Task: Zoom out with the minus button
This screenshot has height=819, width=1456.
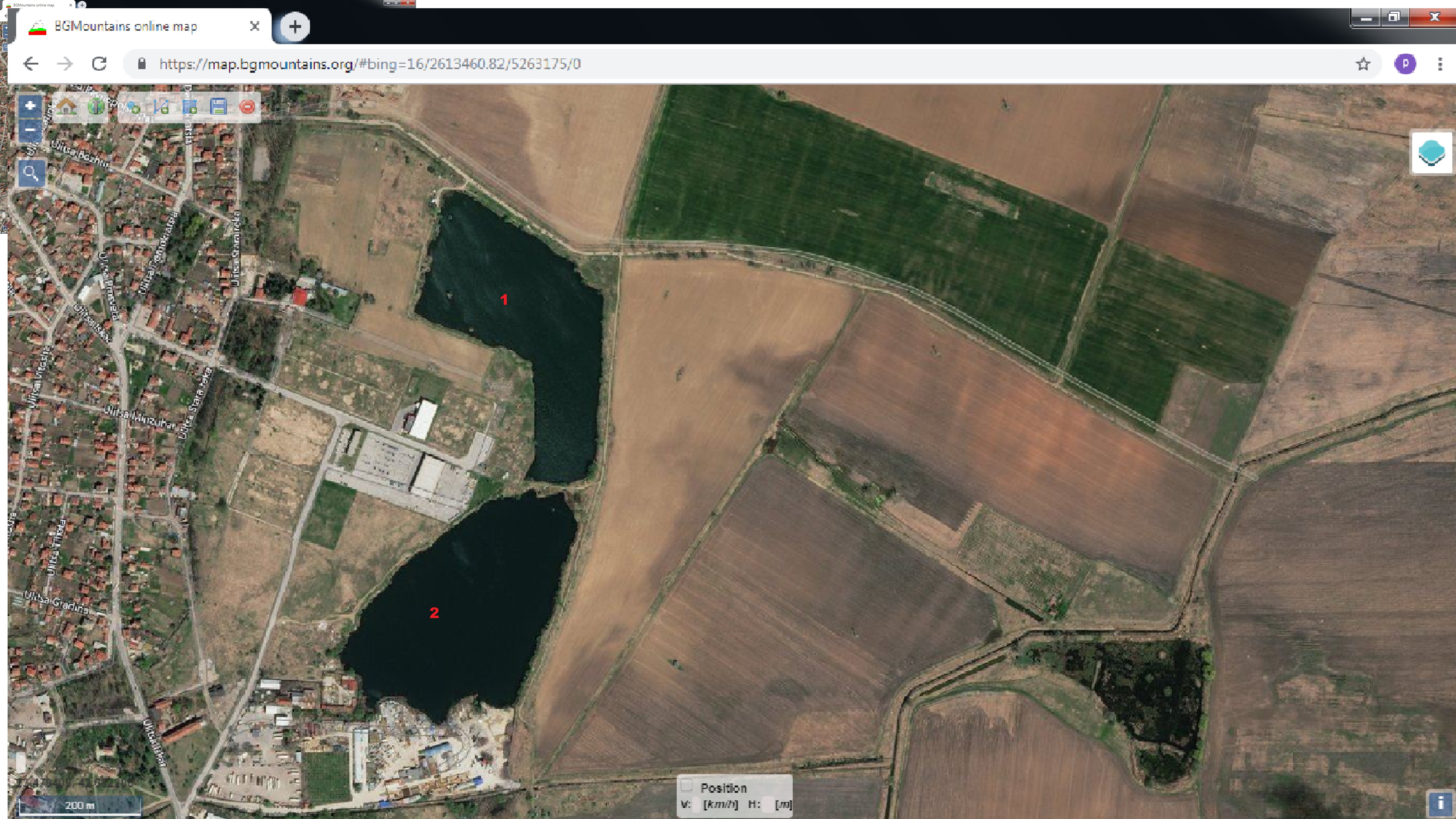Action: (x=30, y=129)
